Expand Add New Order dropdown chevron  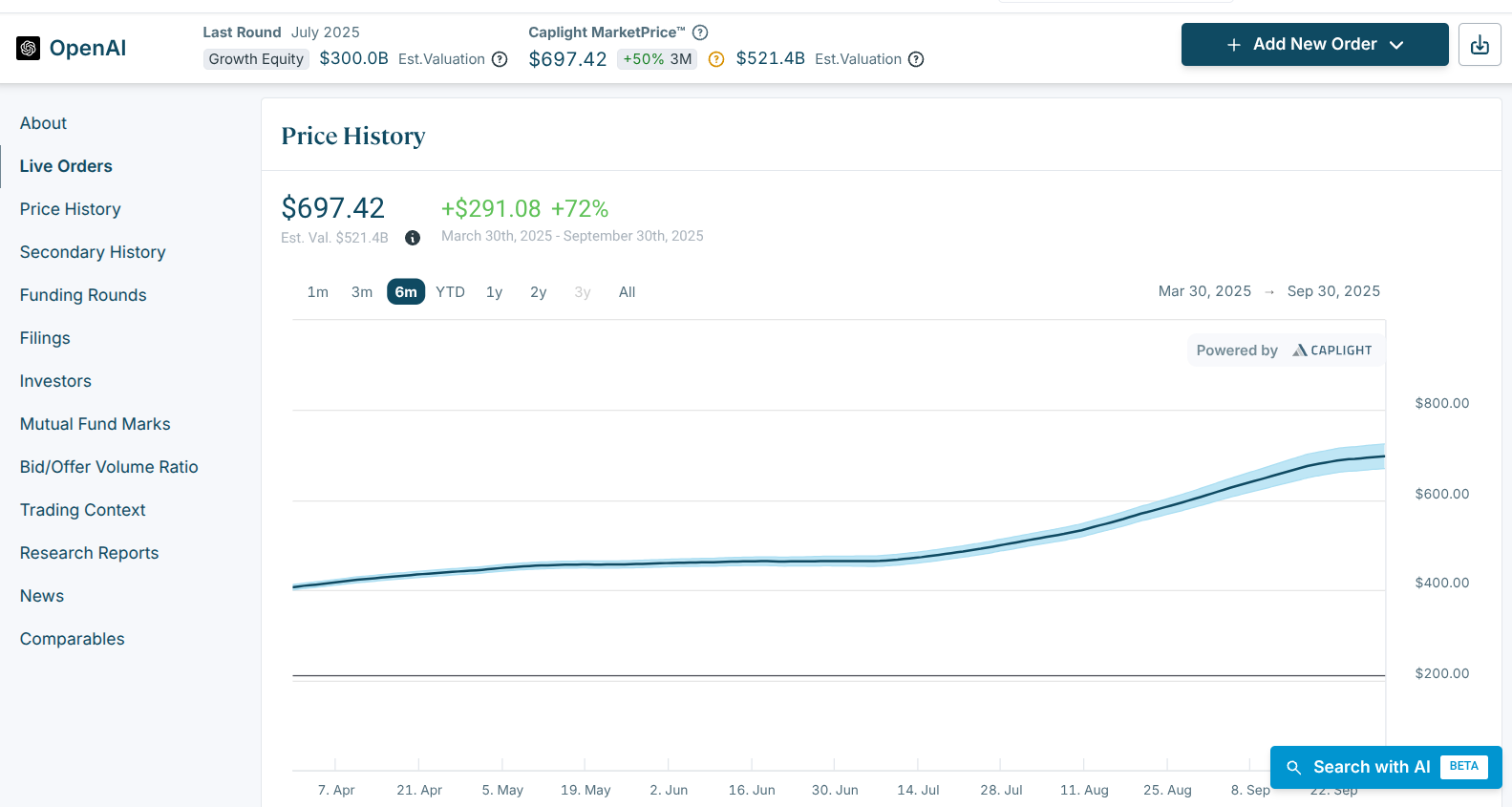coord(1396,45)
